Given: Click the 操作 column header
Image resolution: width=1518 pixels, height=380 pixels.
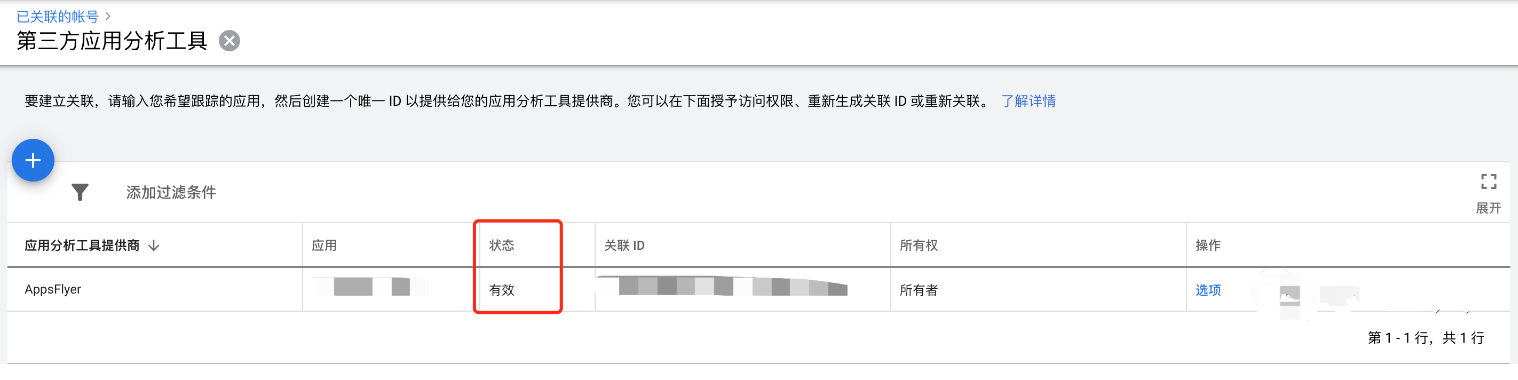Looking at the screenshot, I should (1208, 246).
